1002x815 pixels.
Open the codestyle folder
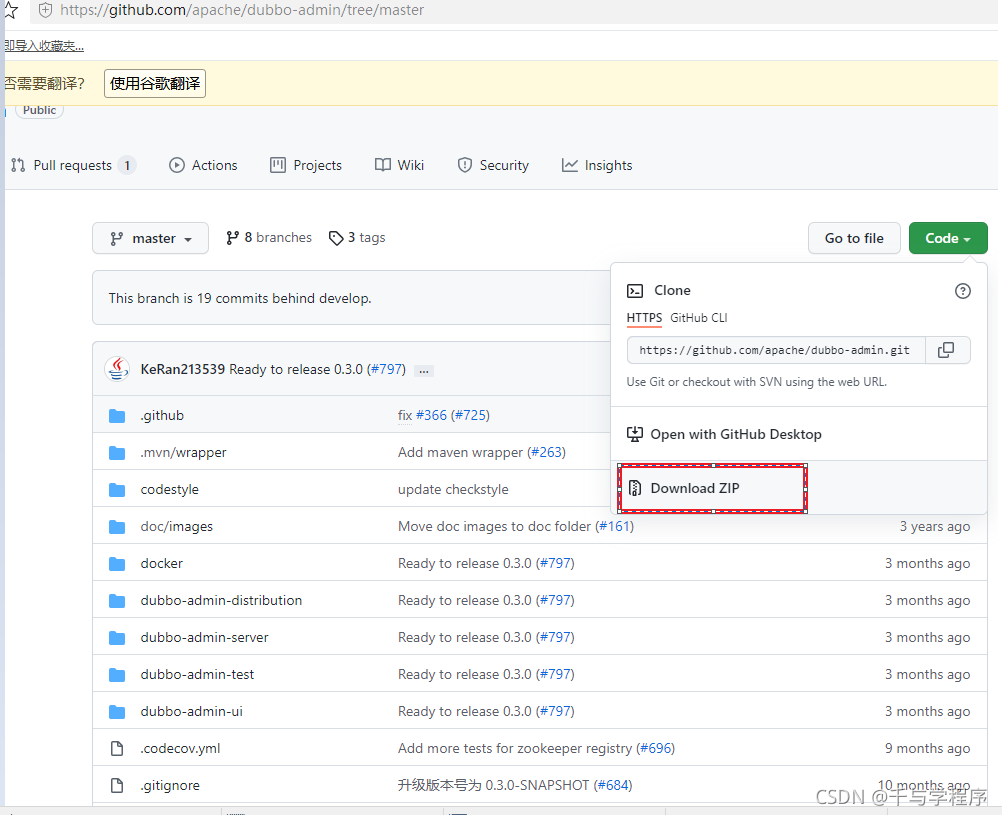pyautogui.click(x=169, y=490)
